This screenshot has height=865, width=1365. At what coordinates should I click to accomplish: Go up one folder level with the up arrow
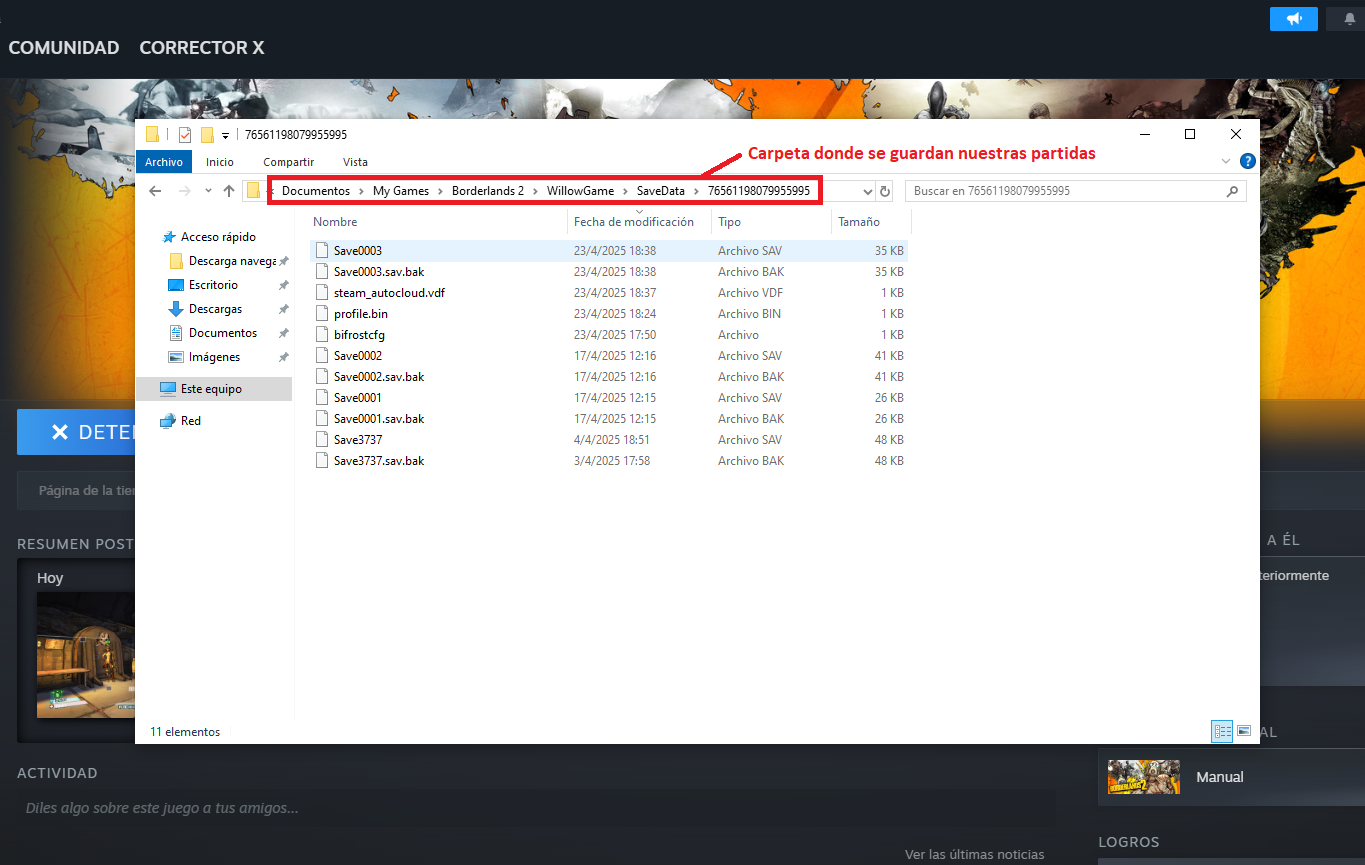tap(229, 191)
